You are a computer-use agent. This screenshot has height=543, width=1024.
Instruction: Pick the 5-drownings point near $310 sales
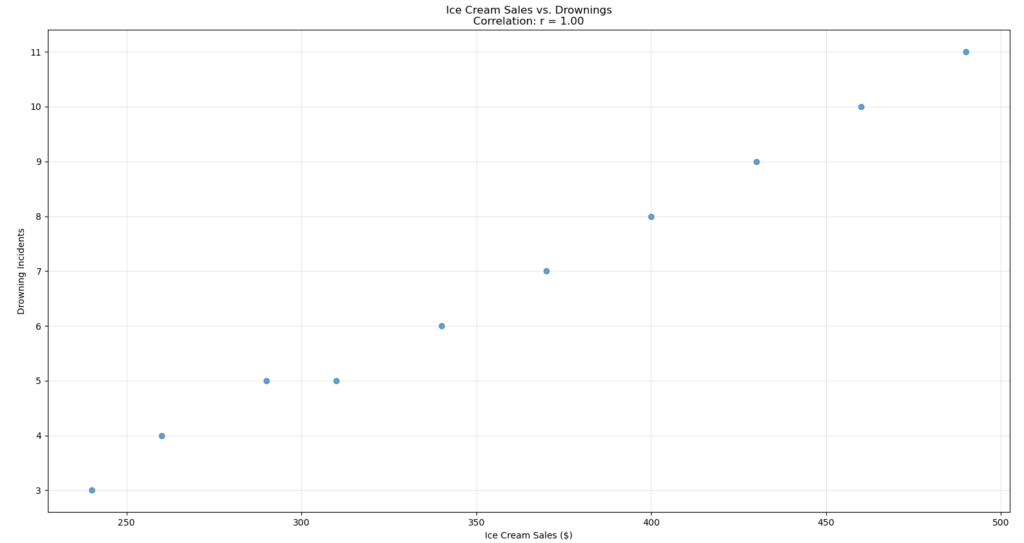336,381
